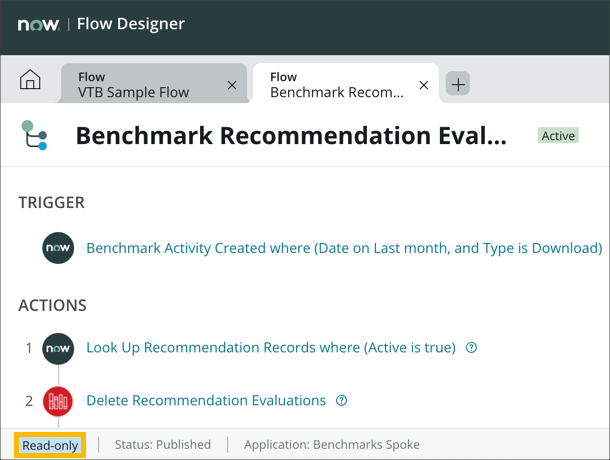
Task: Add a new tab with plus button
Action: coord(457,85)
